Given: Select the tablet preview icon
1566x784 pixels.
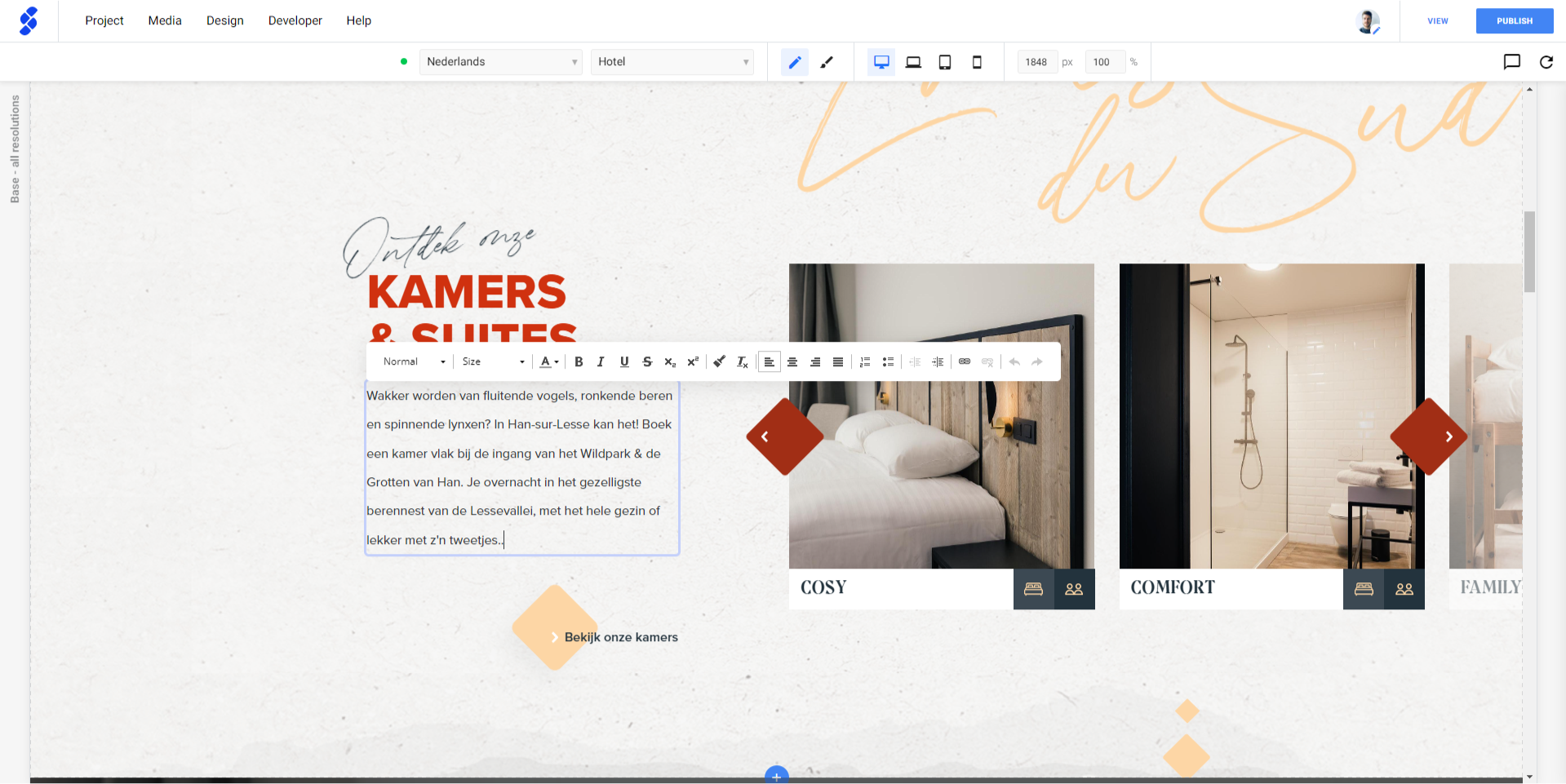Looking at the screenshot, I should (945, 61).
